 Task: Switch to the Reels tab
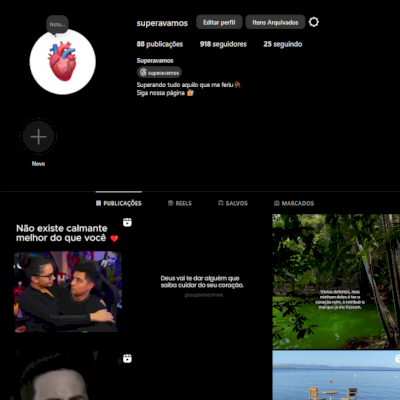point(180,203)
